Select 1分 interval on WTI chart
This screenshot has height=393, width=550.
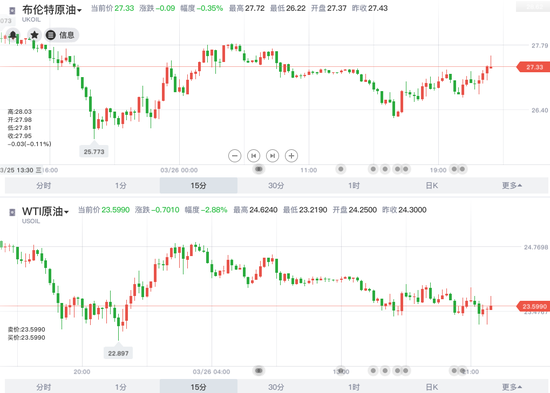point(121,387)
